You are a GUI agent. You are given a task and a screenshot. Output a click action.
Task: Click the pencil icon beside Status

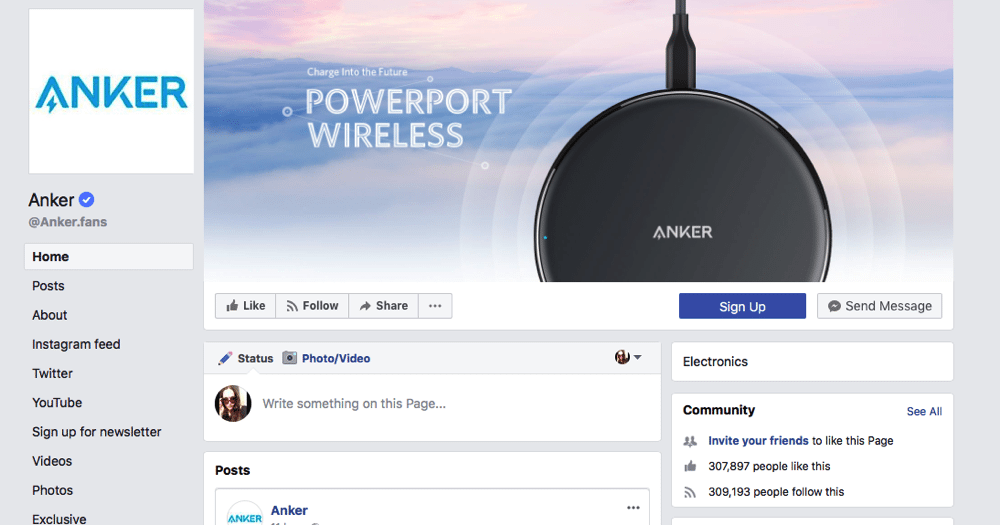click(224, 359)
